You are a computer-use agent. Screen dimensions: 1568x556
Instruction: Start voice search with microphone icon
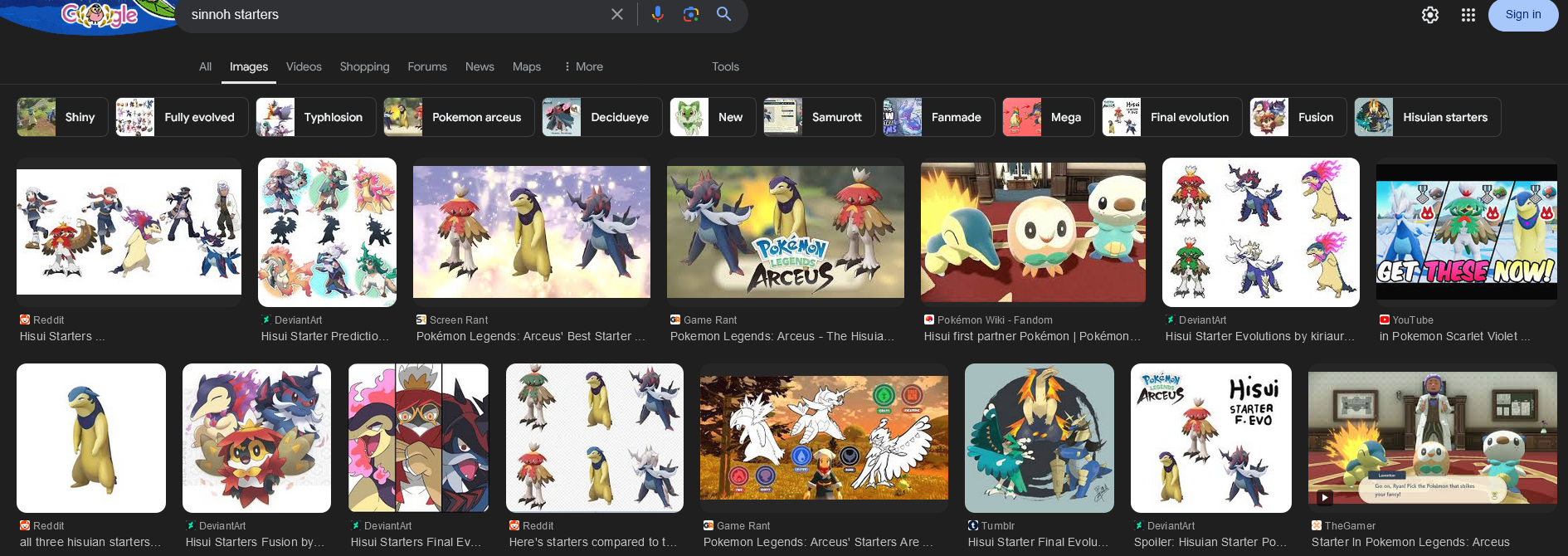tap(657, 14)
